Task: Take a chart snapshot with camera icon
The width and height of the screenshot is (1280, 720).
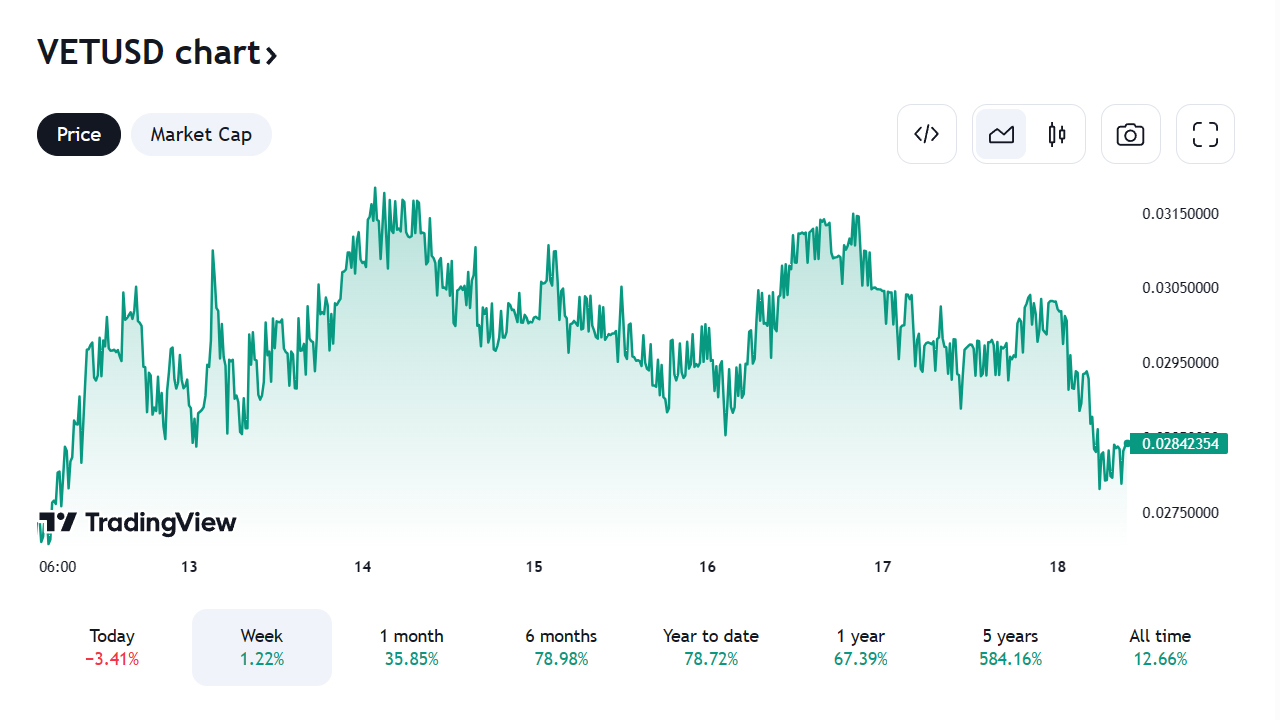Action: (x=1130, y=134)
